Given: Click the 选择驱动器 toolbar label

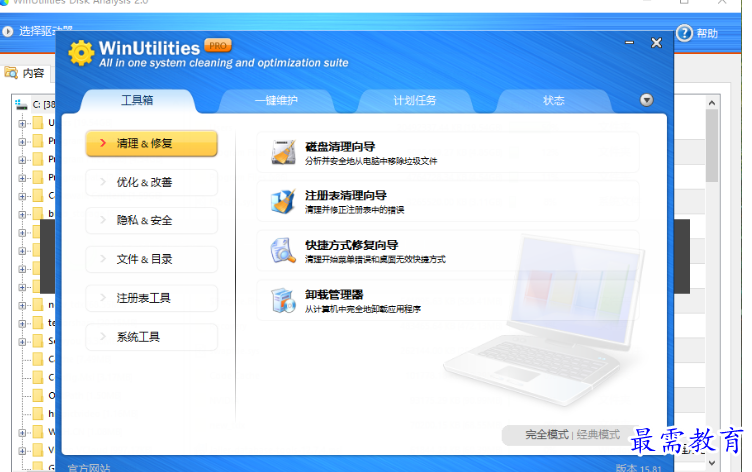Looking at the screenshot, I should tap(45, 31).
